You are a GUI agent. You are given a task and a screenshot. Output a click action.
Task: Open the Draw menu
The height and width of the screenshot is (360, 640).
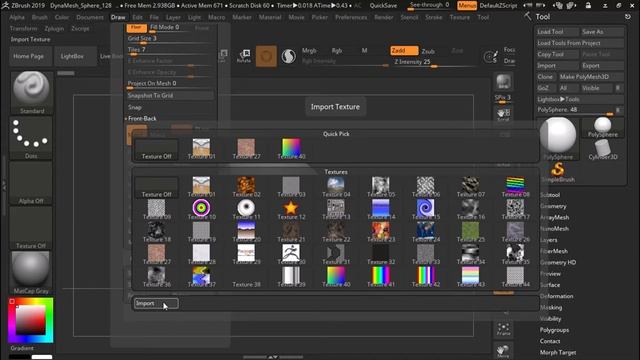pos(118,17)
